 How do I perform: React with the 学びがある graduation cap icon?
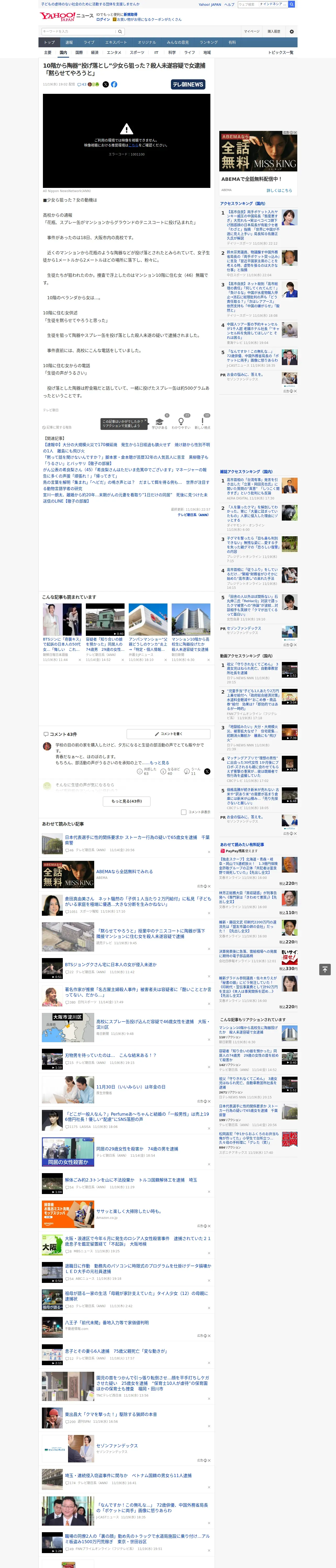click(160, 422)
